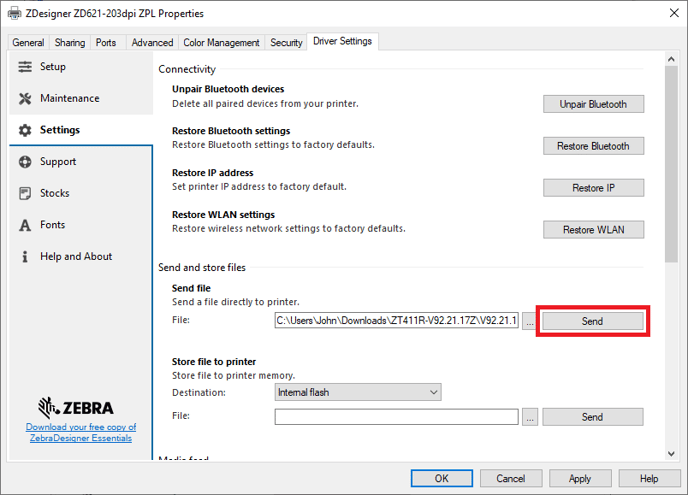Select the Advanced tab

(152, 43)
